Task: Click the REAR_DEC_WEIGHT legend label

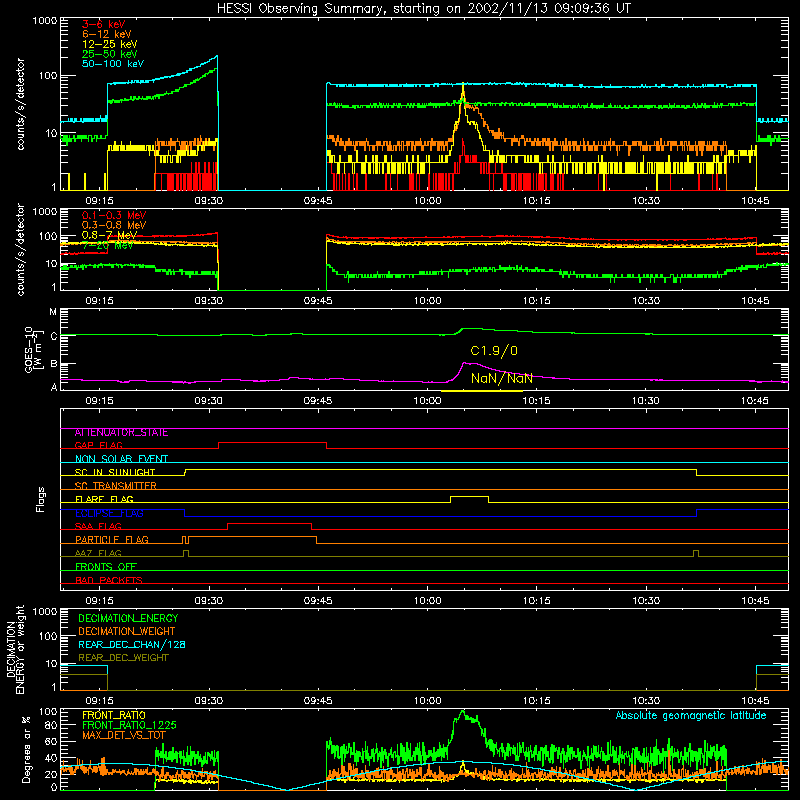Action: pyautogui.click(x=123, y=658)
